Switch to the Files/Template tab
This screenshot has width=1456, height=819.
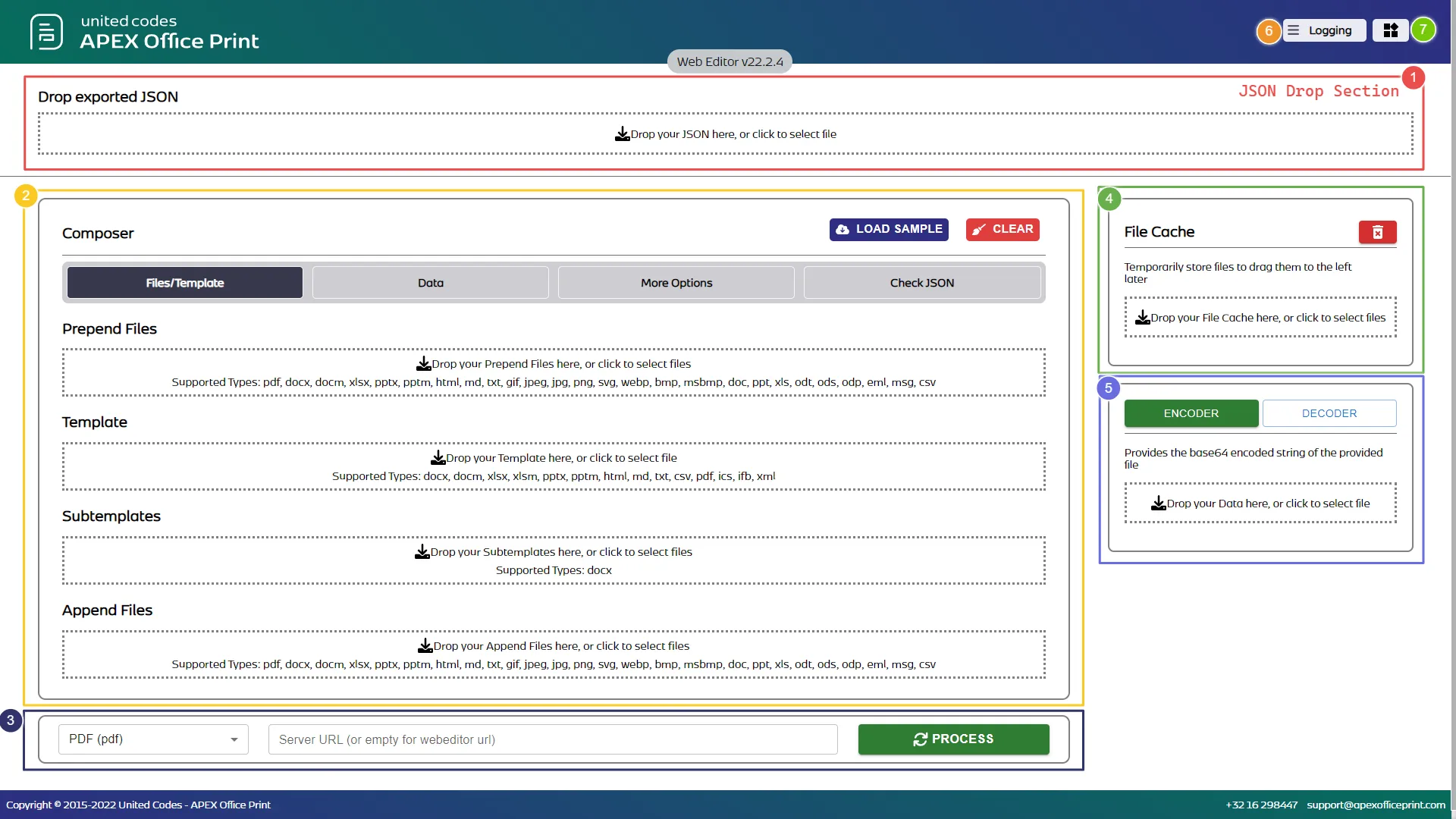click(x=185, y=283)
